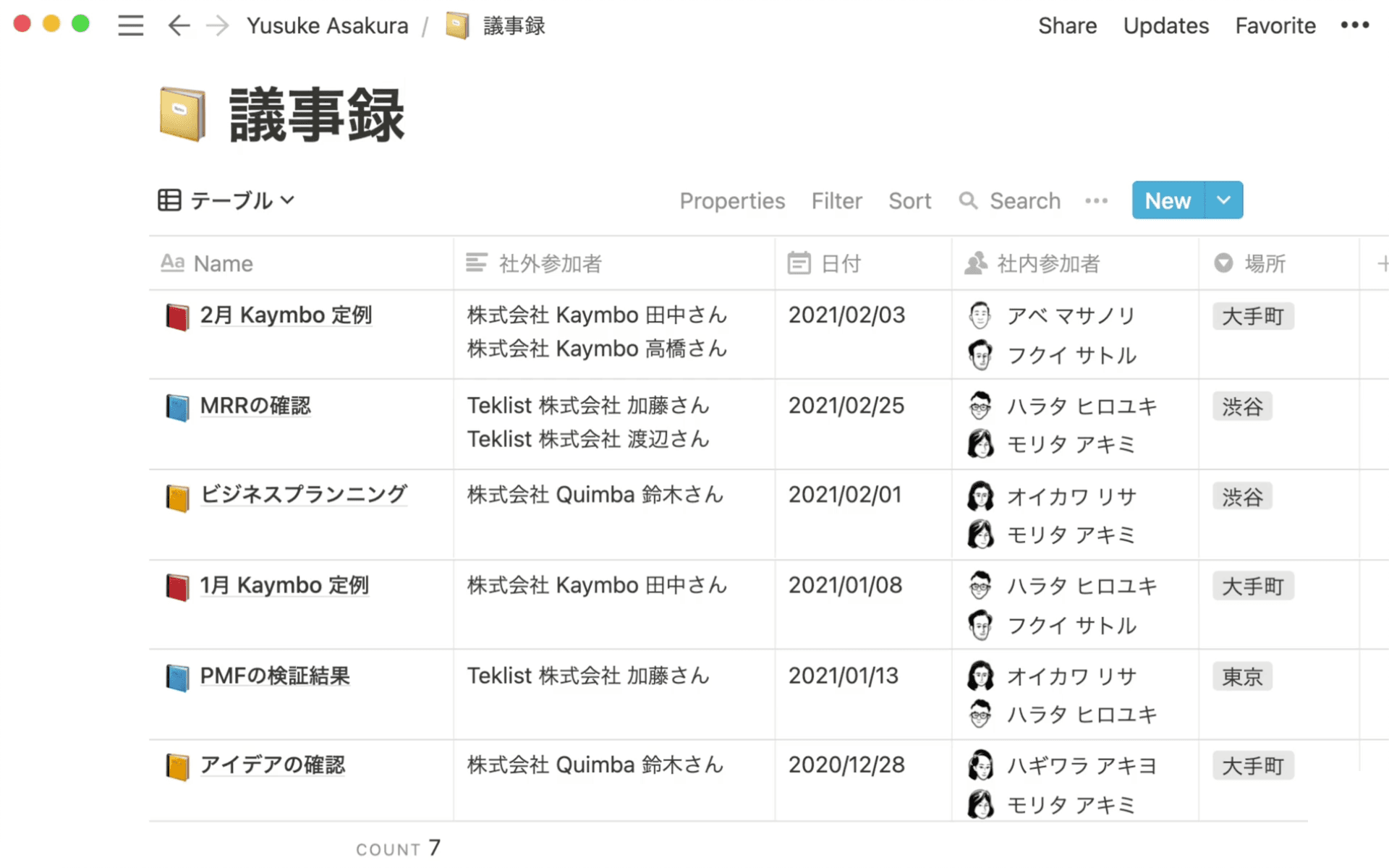Open the 場所 column header menu
1389x868 pixels.
point(1264,264)
